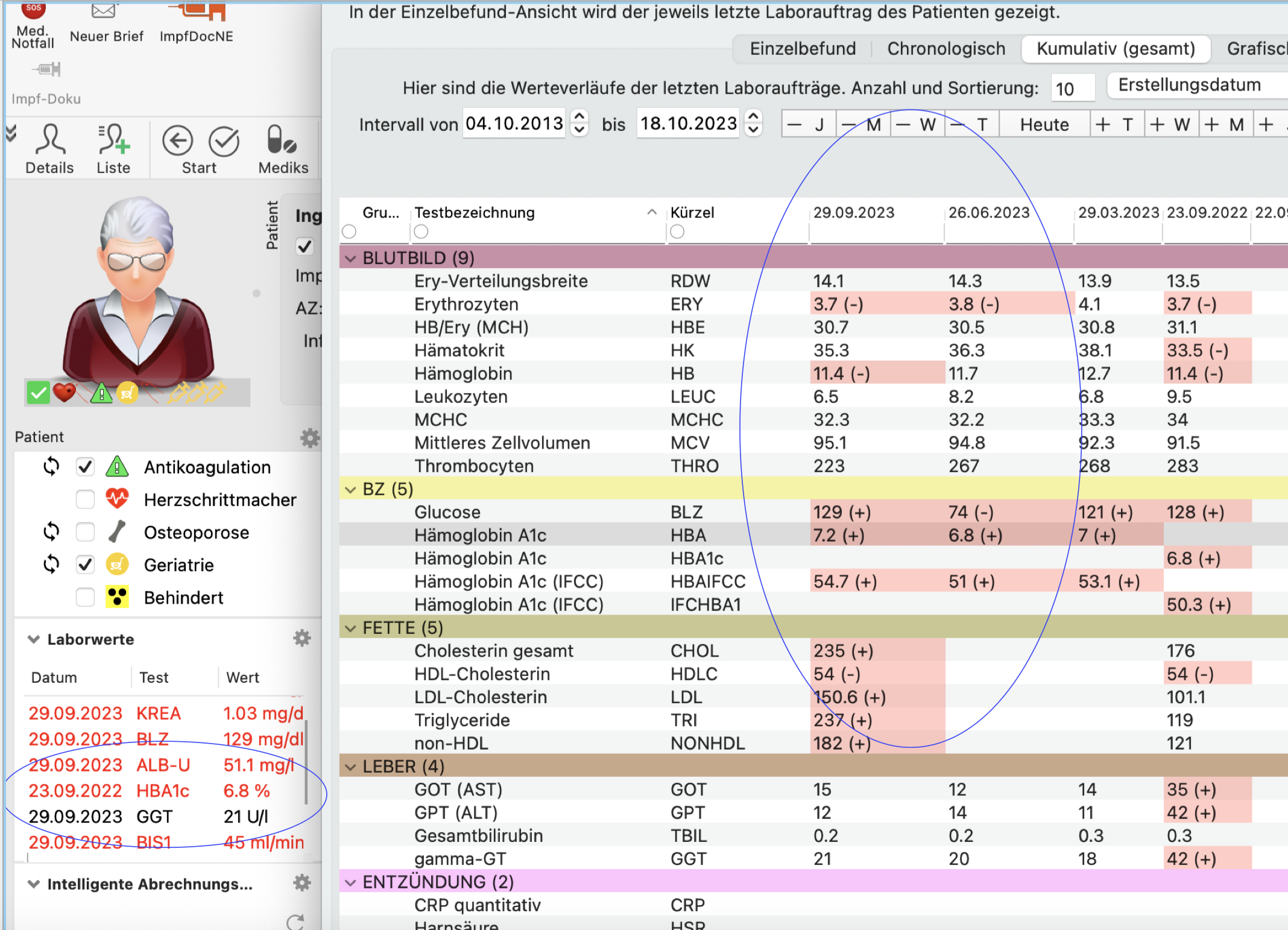Click the patient avatar picture
Screen dimensions: 1288x930
click(138, 289)
